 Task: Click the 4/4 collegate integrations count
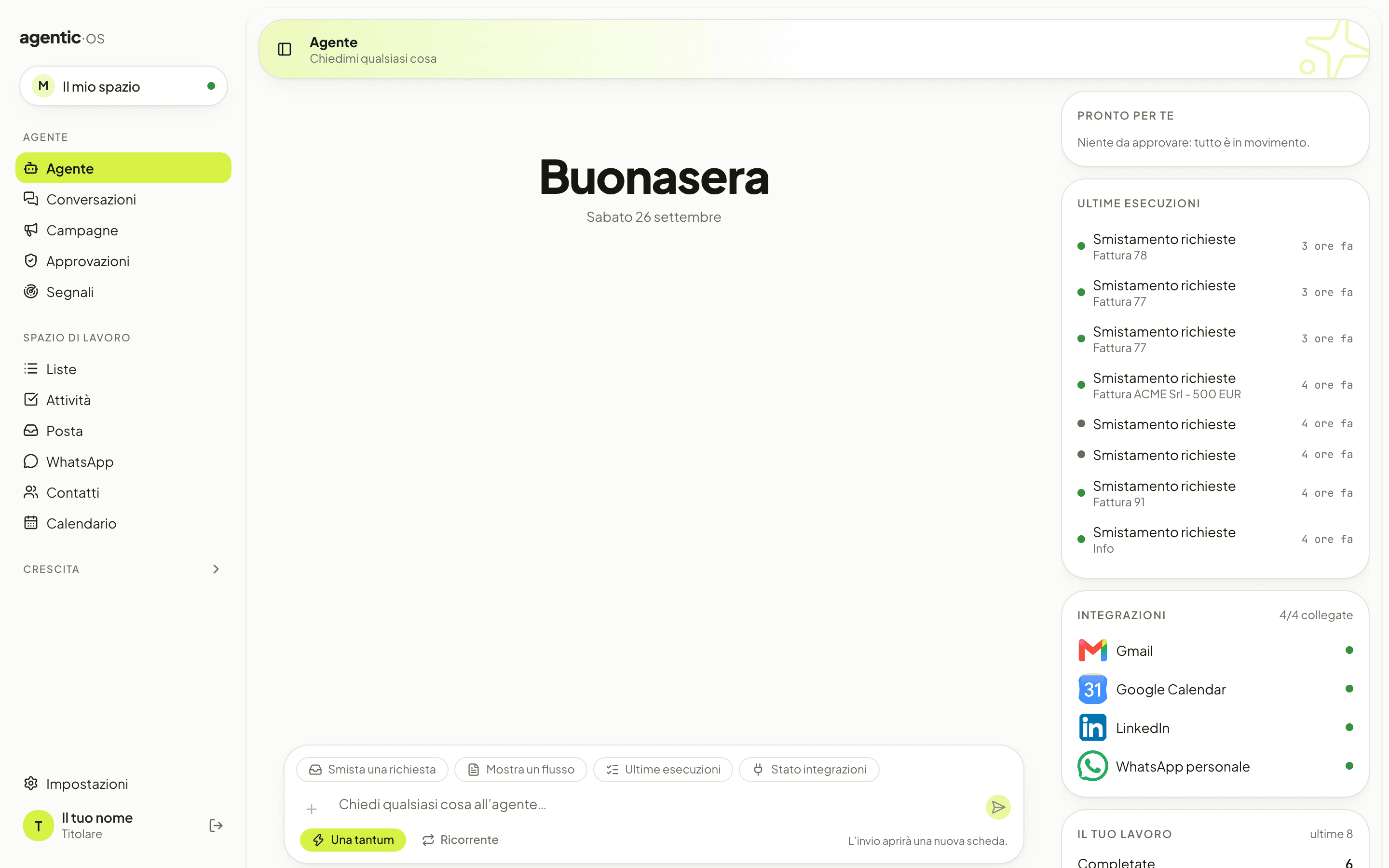click(x=1316, y=615)
